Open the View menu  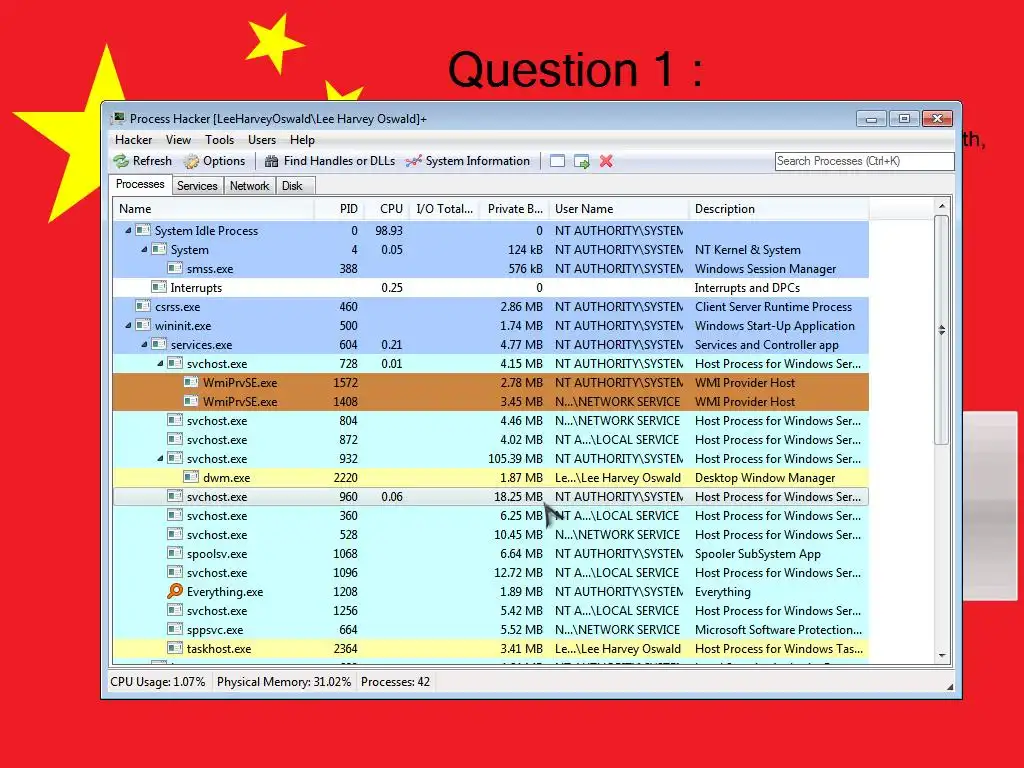coord(178,140)
